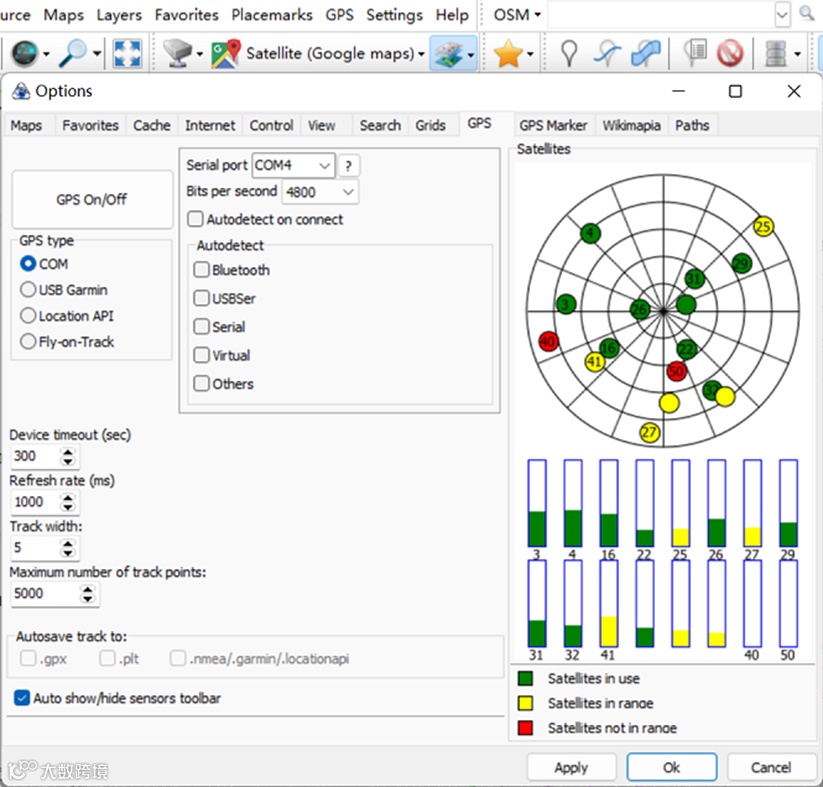This screenshot has width=823, height=787.
Task: Click the Device timeout value field
Action: tap(36, 456)
